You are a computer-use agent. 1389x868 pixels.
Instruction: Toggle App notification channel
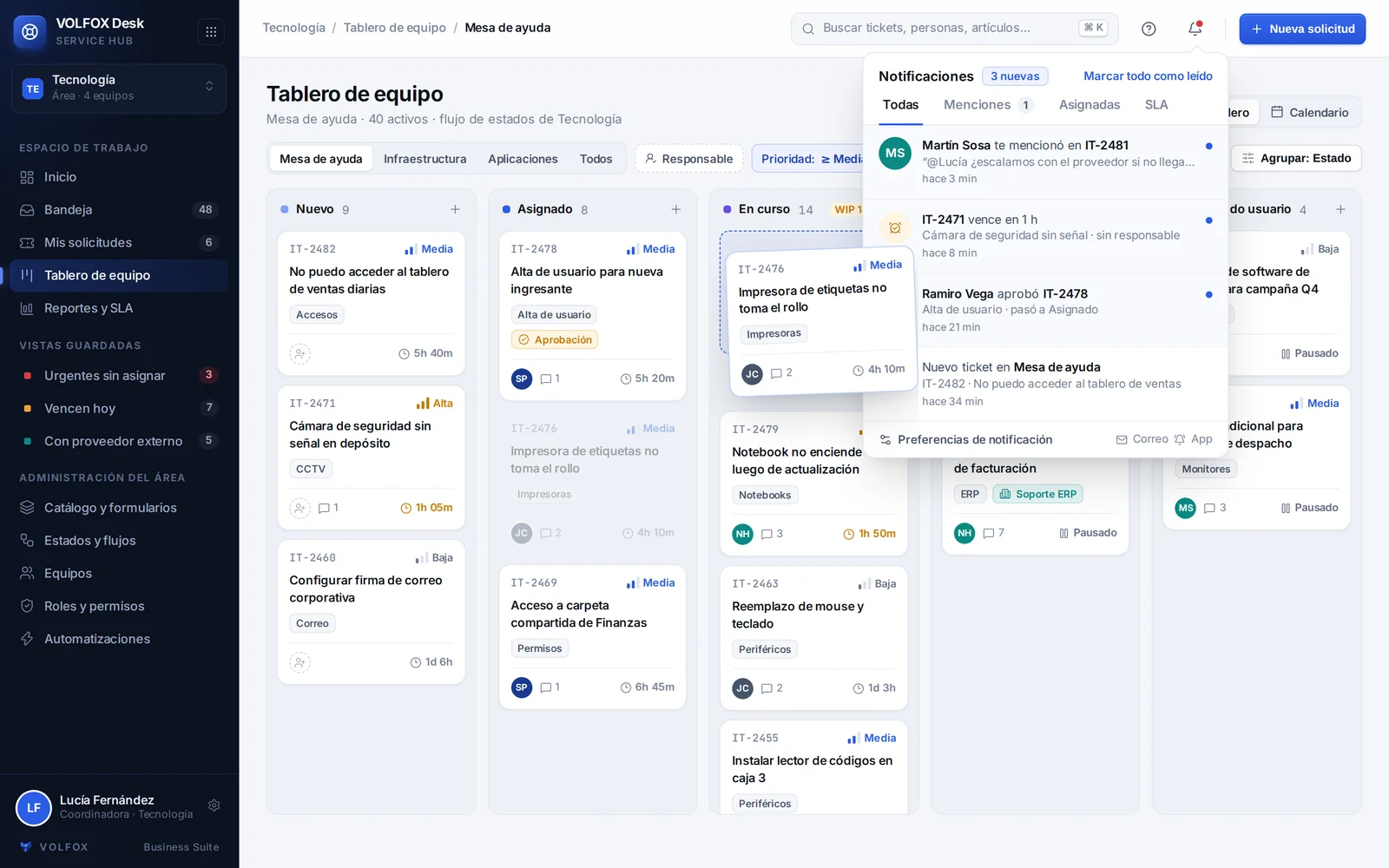(x=1194, y=439)
